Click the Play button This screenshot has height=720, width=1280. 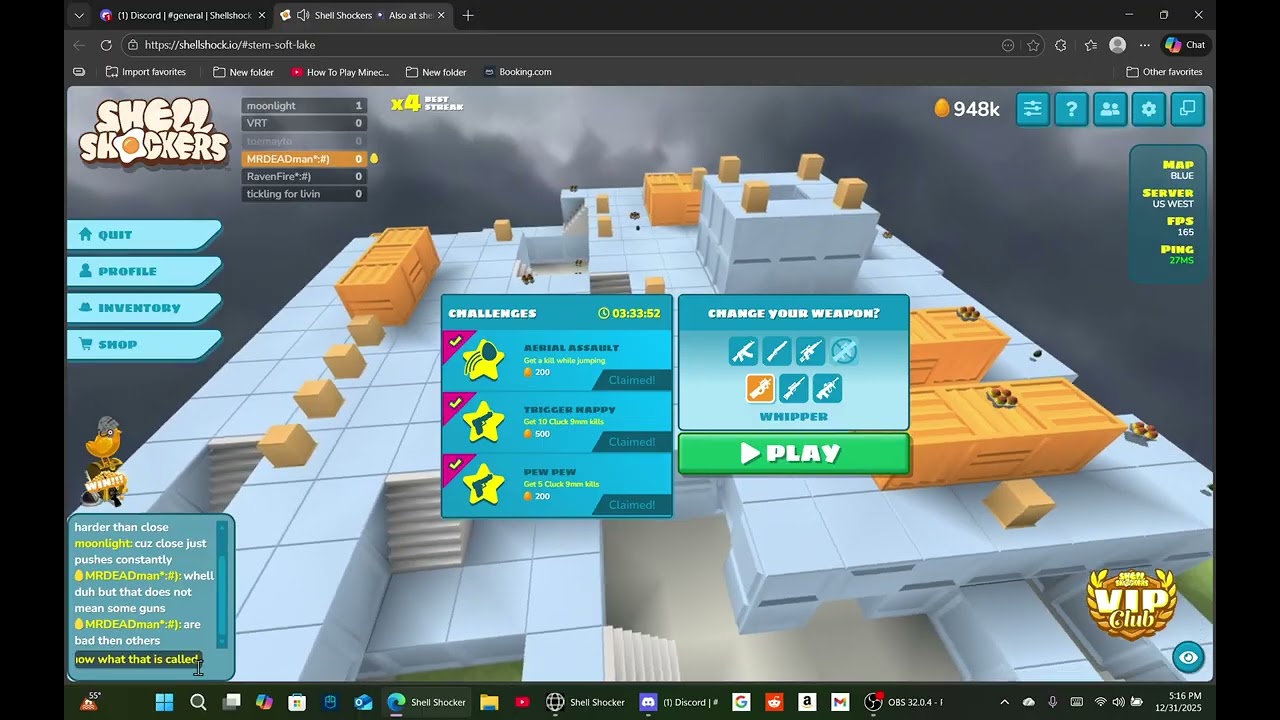(x=794, y=454)
